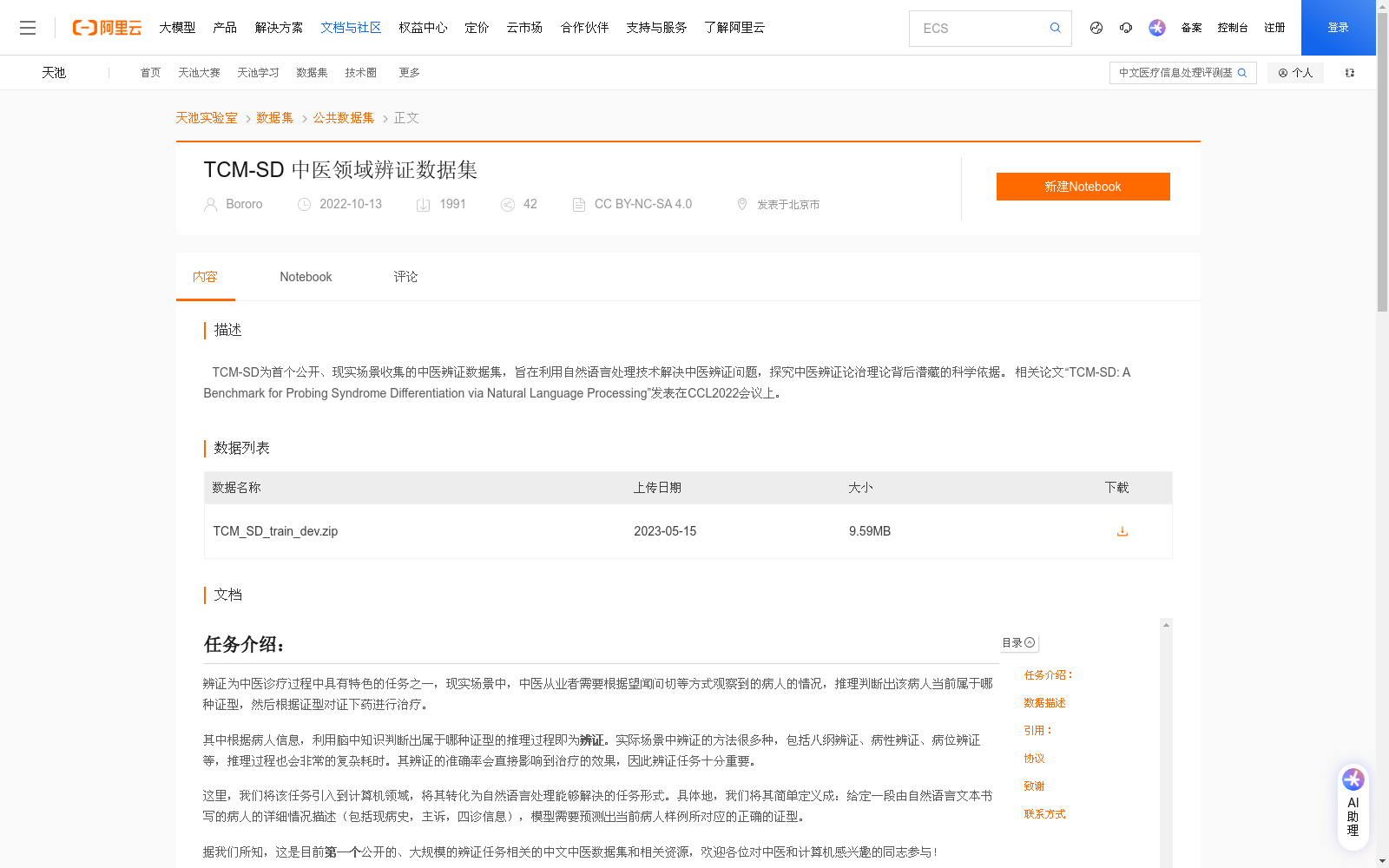Click the download count icon beside 1991
The height and width of the screenshot is (868, 1389).
pyautogui.click(x=424, y=205)
